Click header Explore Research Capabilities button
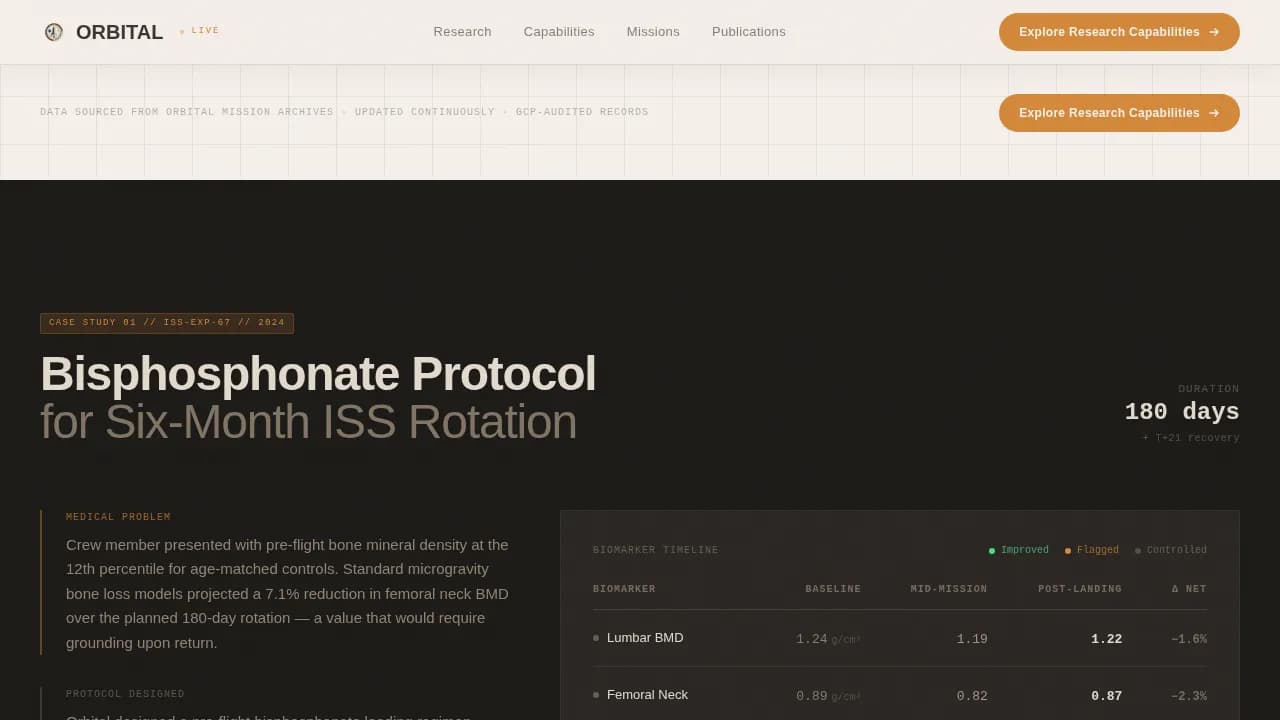Image resolution: width=1280 pixels, height=720 pixels. 1119,32
